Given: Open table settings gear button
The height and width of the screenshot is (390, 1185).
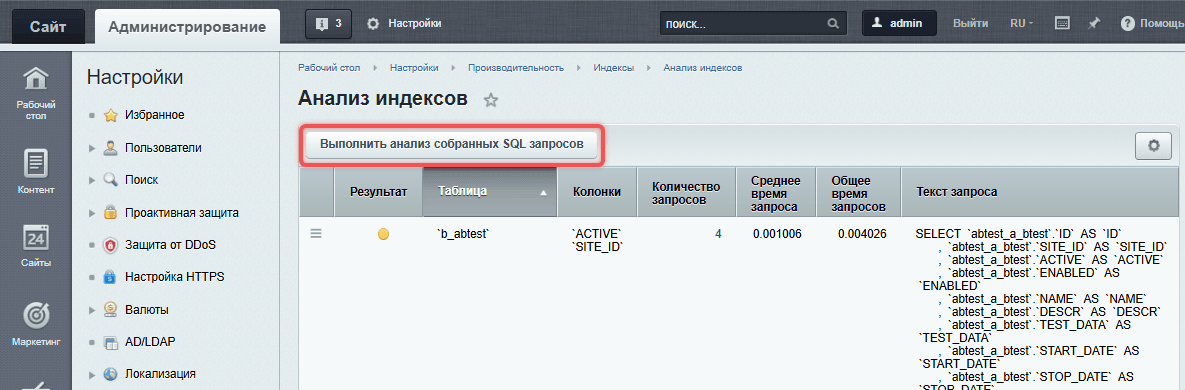Looking at the screenshot, I should 1153,145.
